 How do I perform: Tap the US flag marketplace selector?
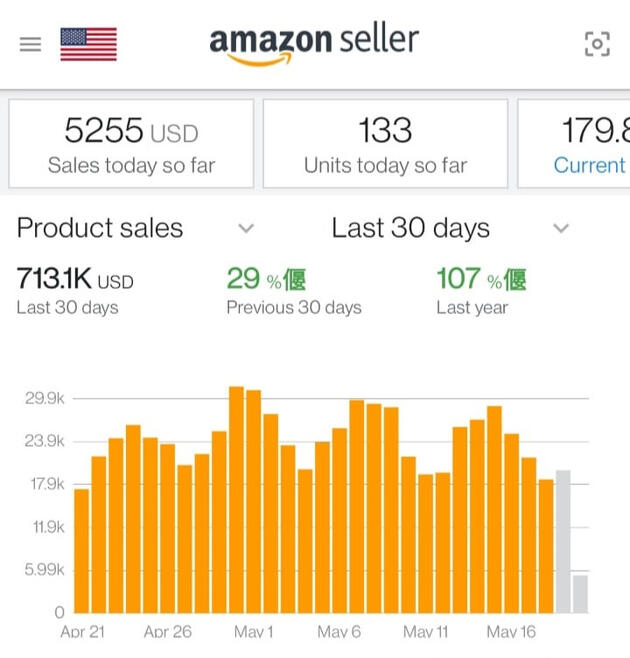point(88,44)
